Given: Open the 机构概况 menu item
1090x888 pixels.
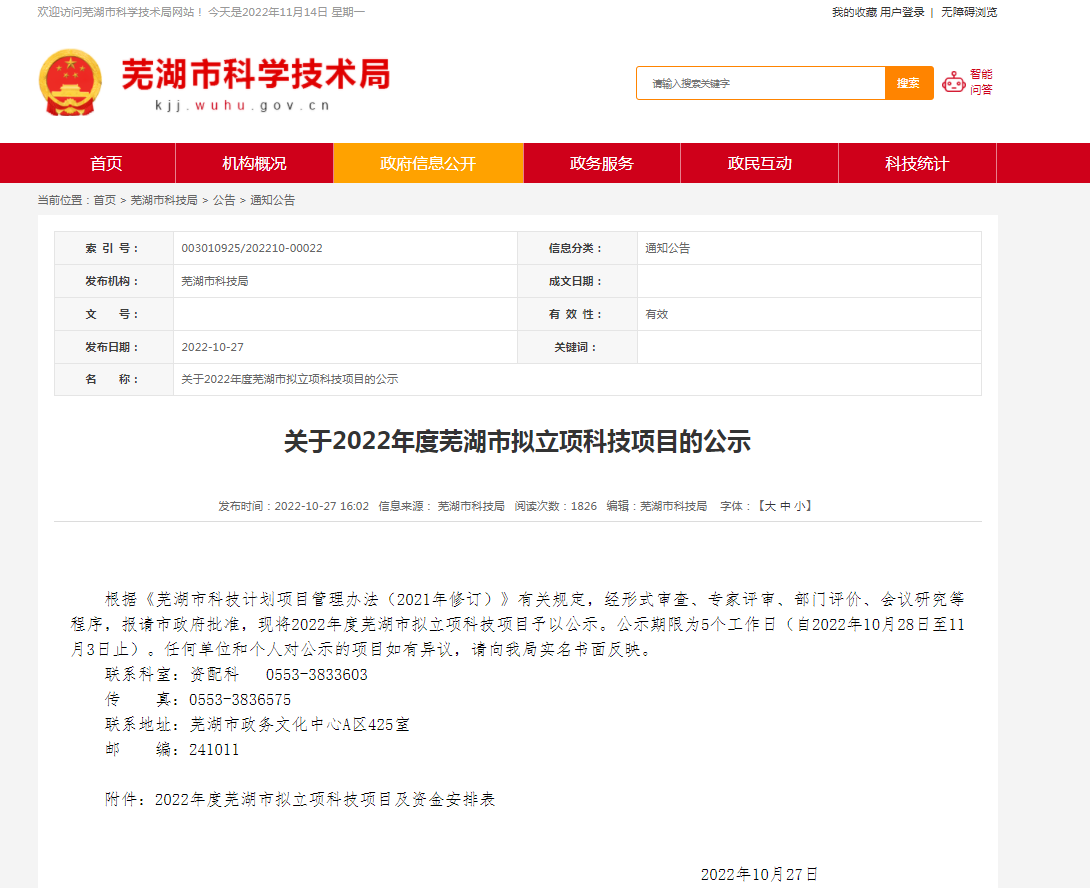Looking at the screenshot, I should coord(254,164).
